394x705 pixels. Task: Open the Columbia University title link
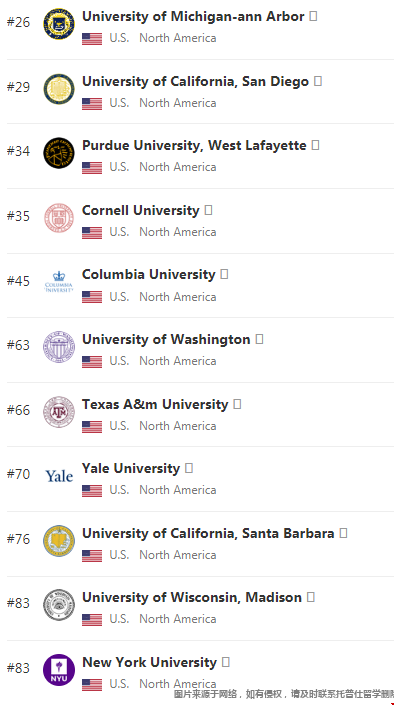[149, 274]
